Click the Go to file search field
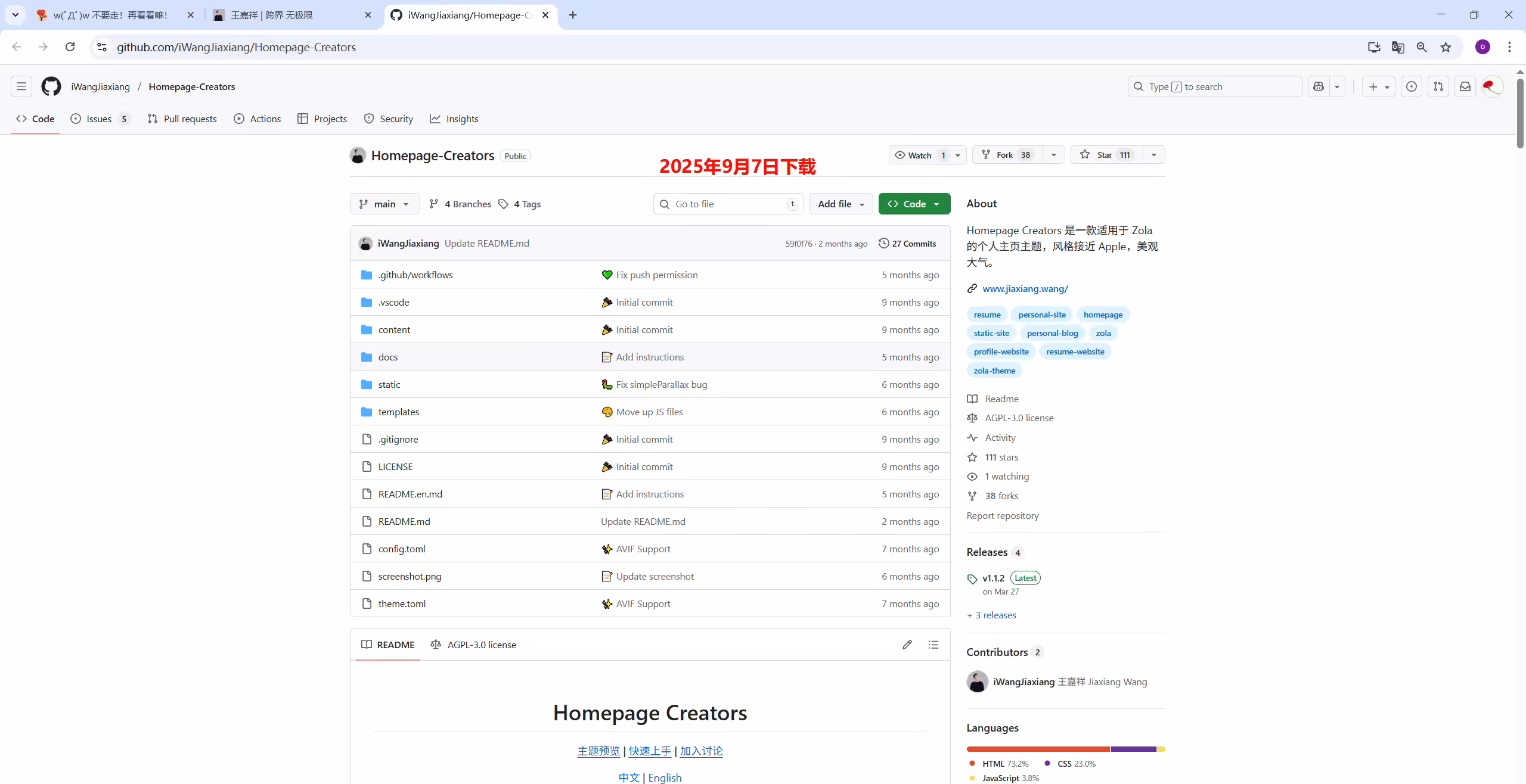The image size is (1526, 784). [728, 204]
